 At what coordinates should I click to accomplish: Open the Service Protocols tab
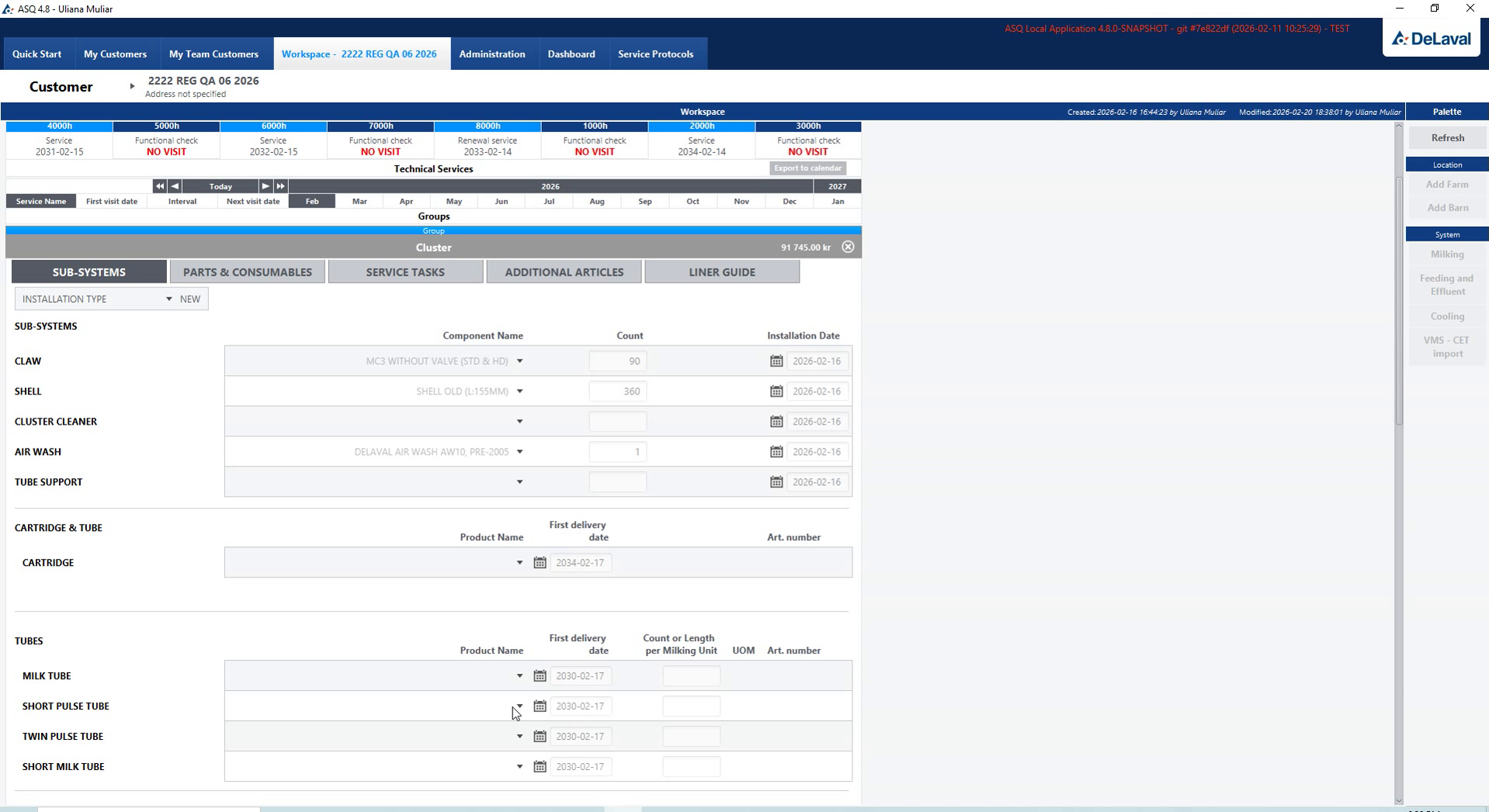(655, 54)
